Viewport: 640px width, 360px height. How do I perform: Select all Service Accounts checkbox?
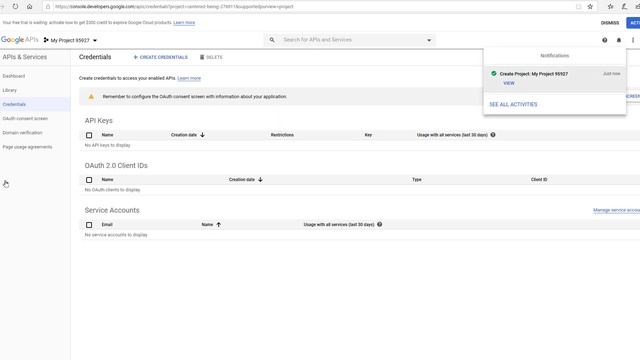tap(89, 225)
